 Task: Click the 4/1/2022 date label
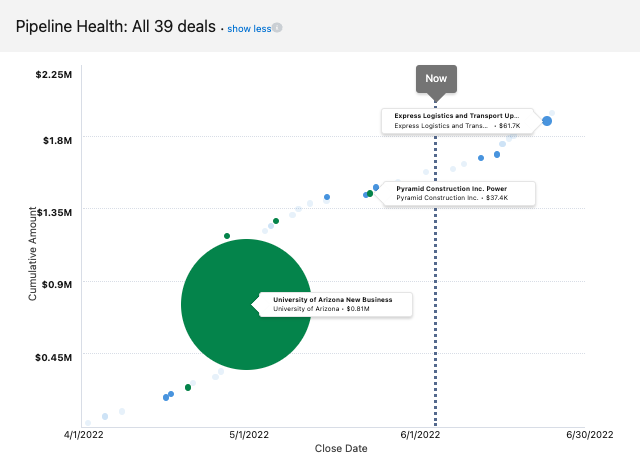click(x=84, y=435)
